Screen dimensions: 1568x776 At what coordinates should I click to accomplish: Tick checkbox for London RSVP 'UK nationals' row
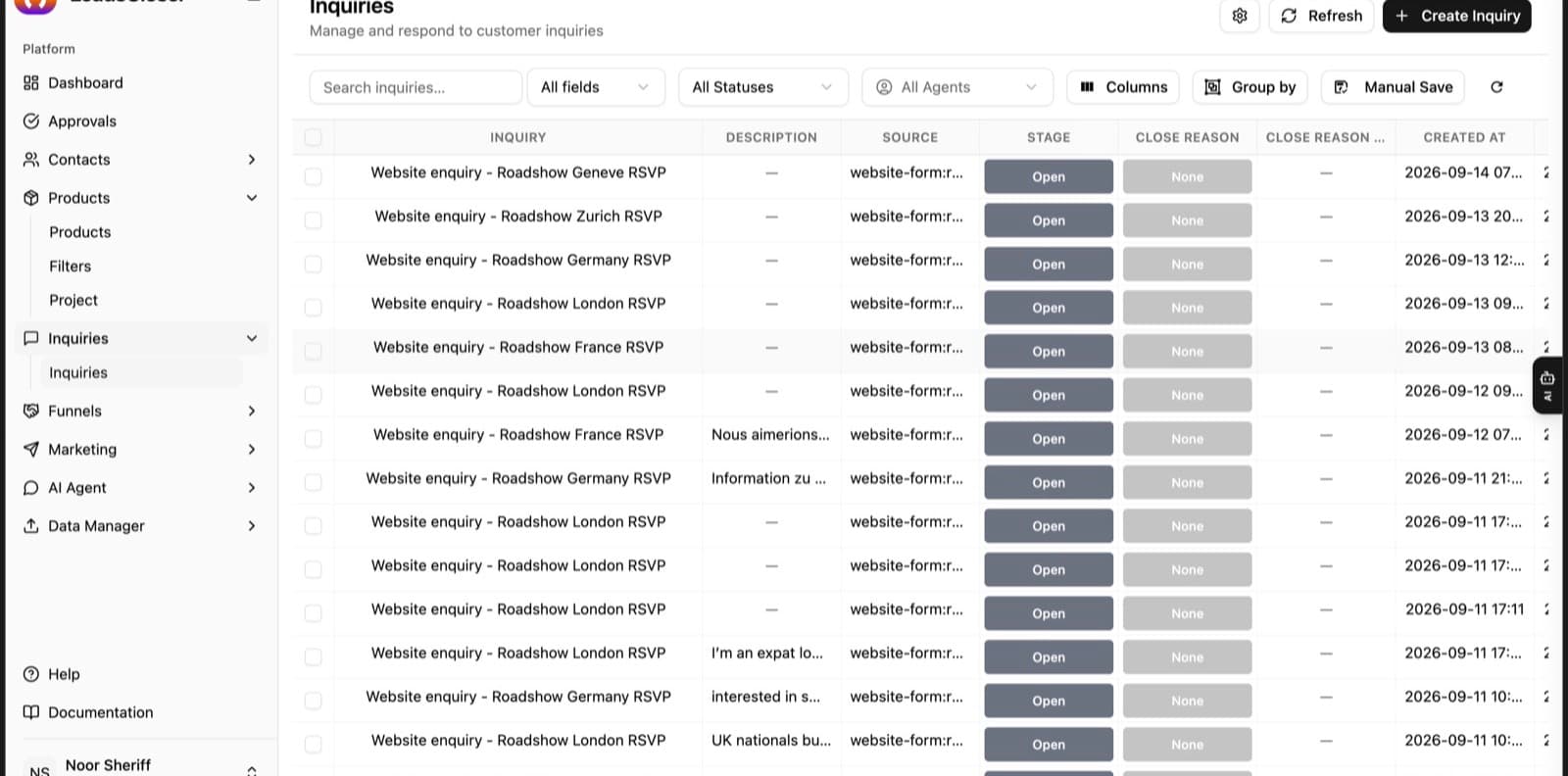[x=313, y=745]
